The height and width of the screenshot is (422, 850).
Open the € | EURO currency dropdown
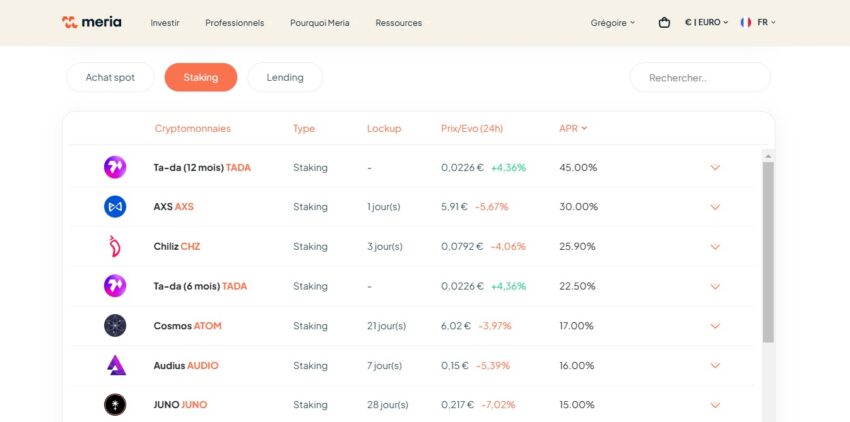pos(706,22)
